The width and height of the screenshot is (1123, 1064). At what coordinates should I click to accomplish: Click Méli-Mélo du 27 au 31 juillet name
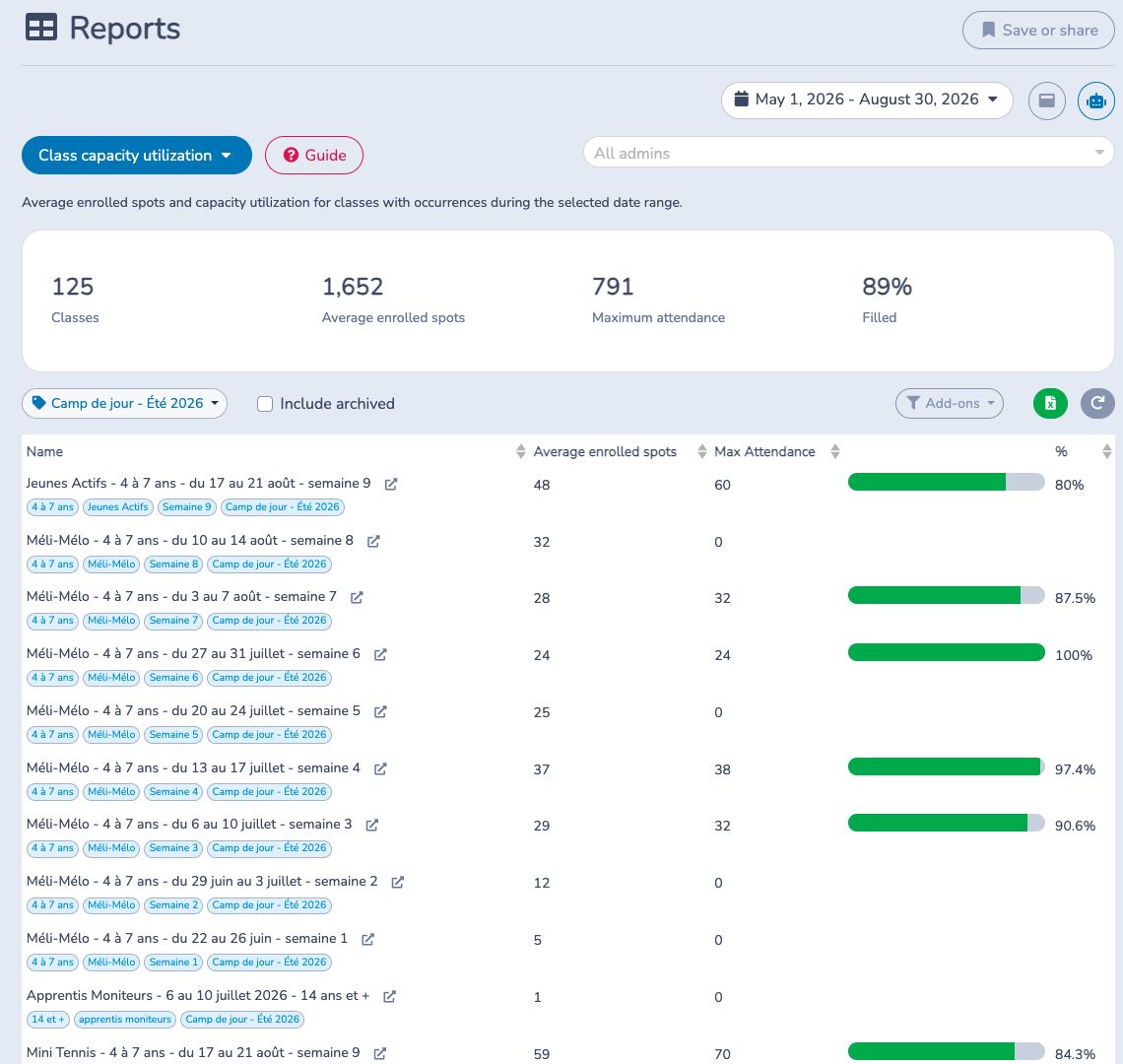click(x=193, y=654)
